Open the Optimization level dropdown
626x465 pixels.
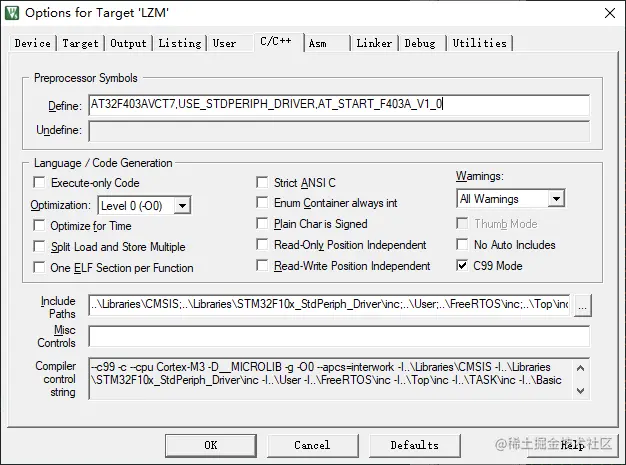pyautogui.click(x=182, y=206)
